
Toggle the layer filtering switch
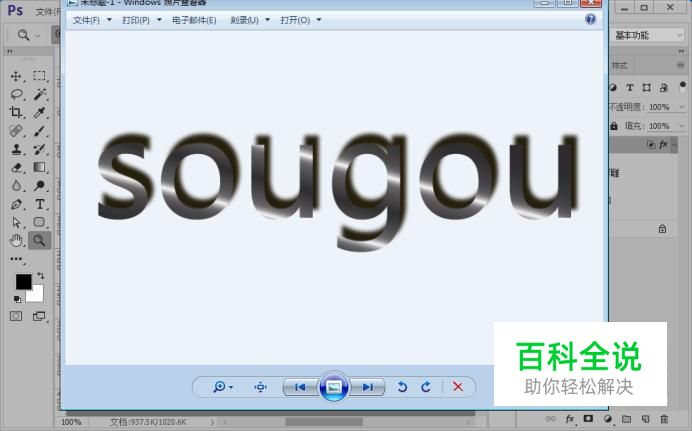tap(682, 86)
